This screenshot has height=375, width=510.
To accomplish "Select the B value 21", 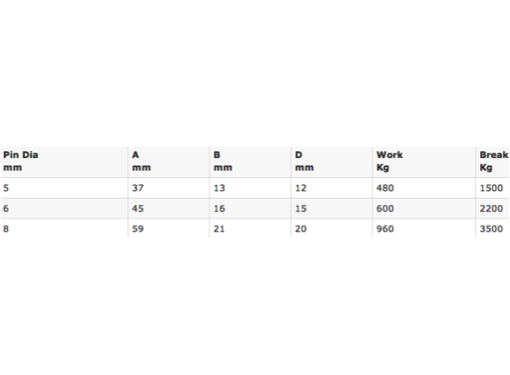I will [219, 229].
